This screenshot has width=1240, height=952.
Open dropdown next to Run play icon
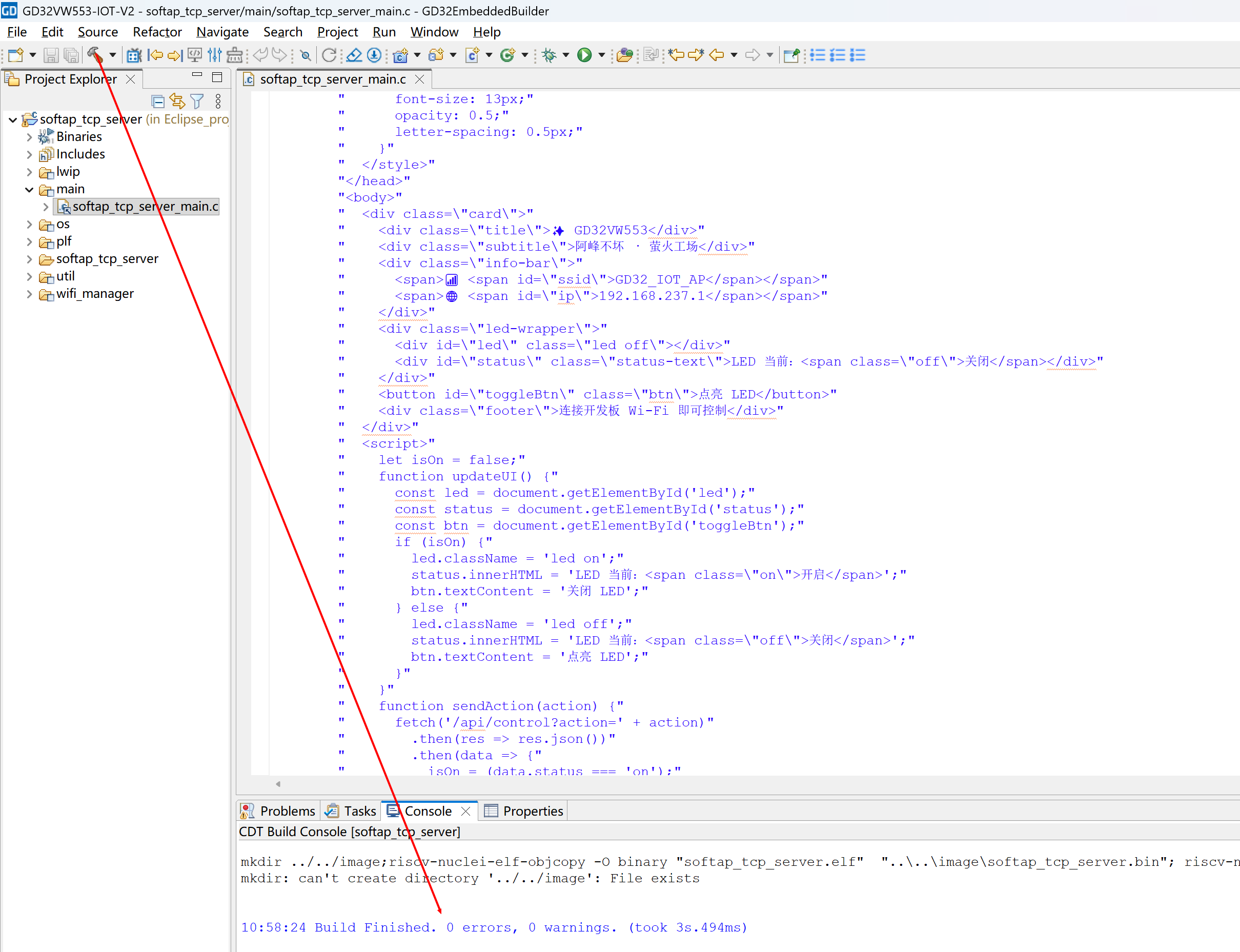pyautogui.click(x=602, y=55)
